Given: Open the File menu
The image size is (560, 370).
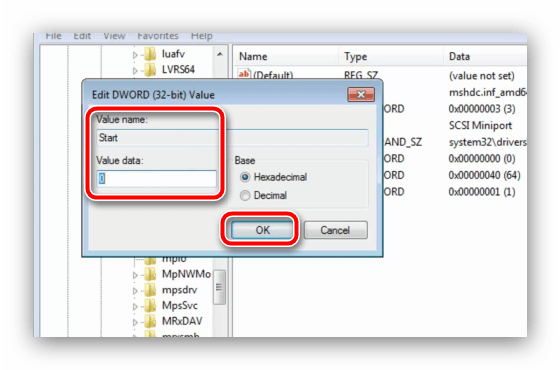Looking at the screenshot, I should click(x=53, y=36).
